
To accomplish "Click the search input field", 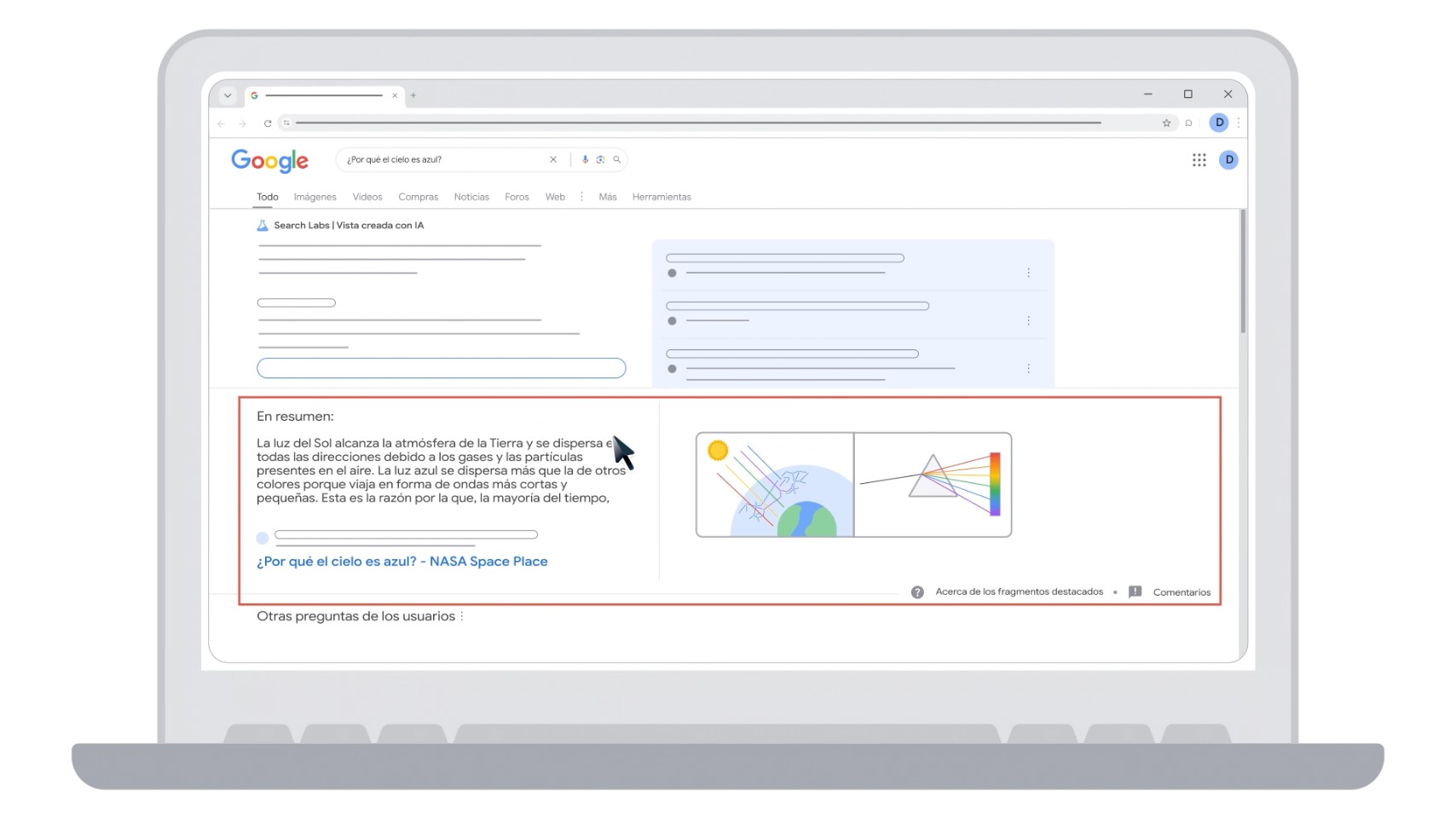I will click(443, 159).
